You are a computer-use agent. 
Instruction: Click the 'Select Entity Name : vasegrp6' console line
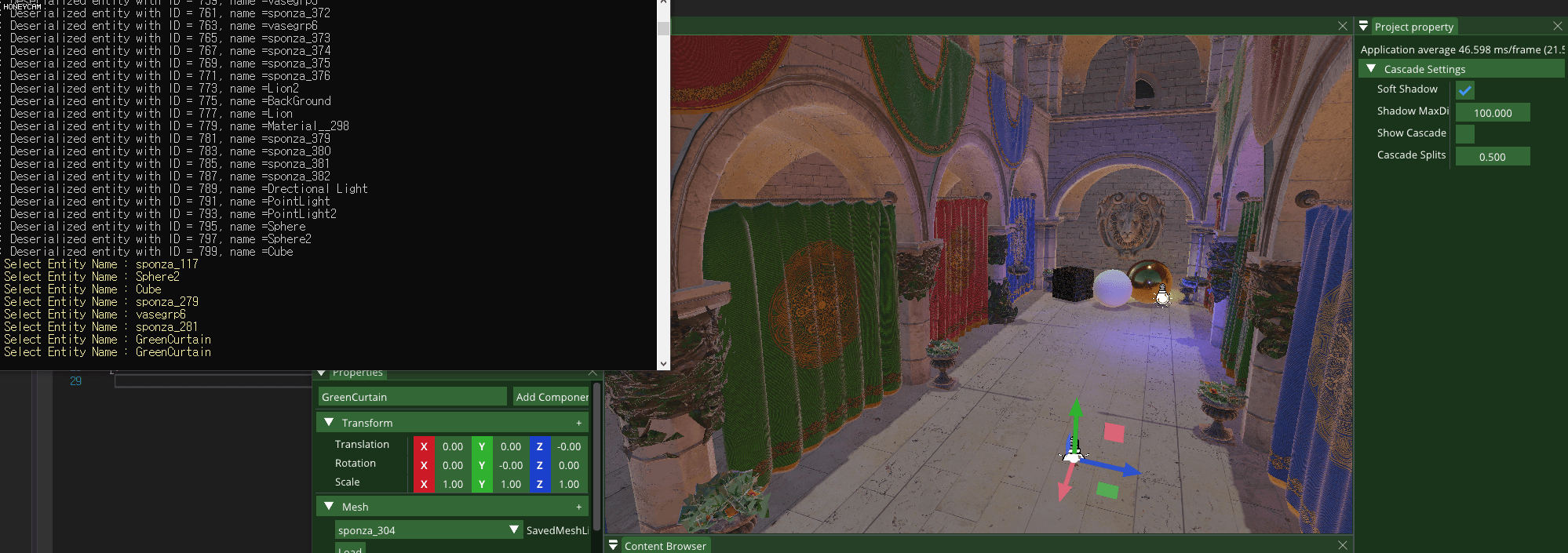coord(95,315)
